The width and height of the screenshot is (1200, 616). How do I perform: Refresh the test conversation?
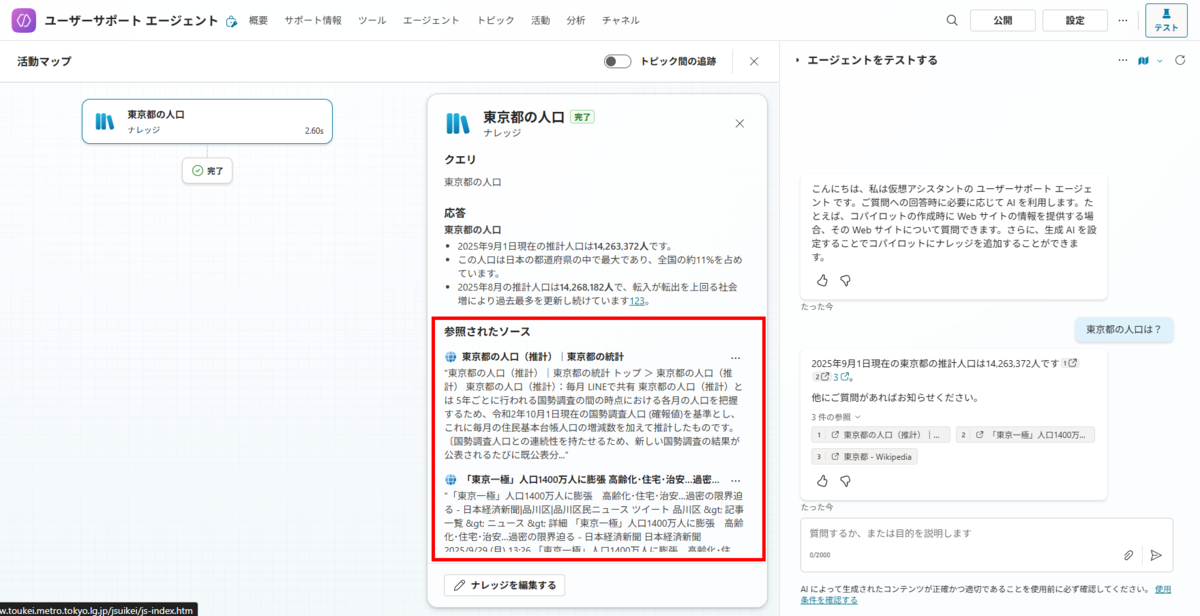click(1181, 61)
